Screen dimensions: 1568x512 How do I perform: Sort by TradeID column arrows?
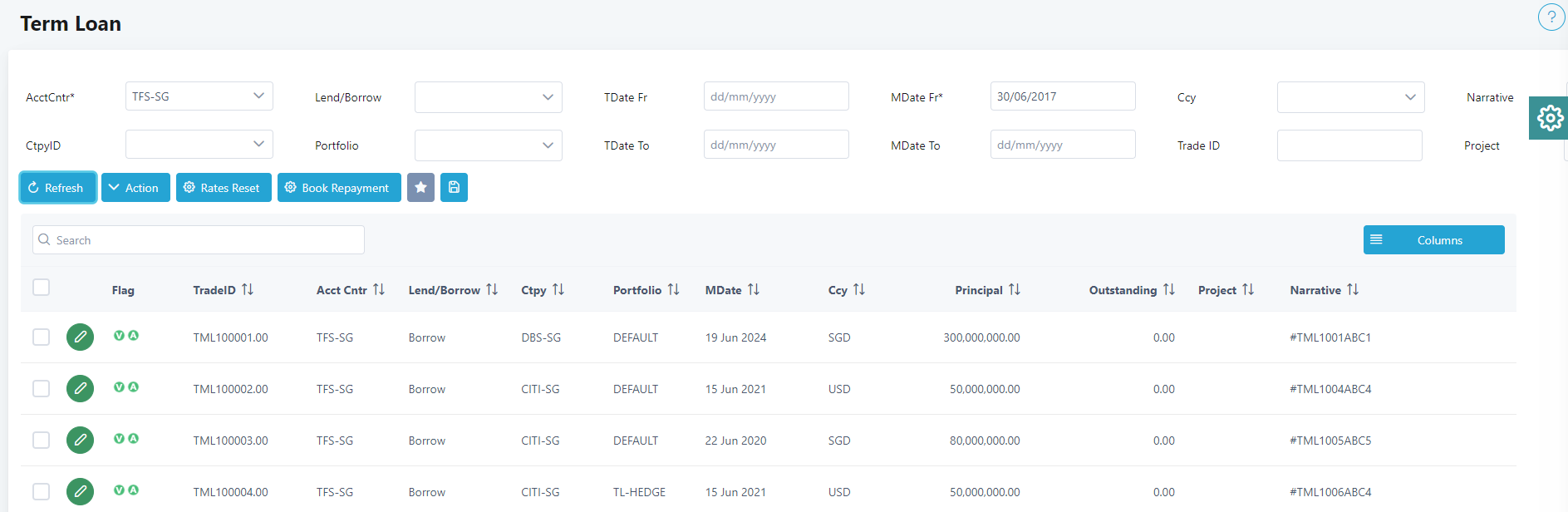click(248, 290)
